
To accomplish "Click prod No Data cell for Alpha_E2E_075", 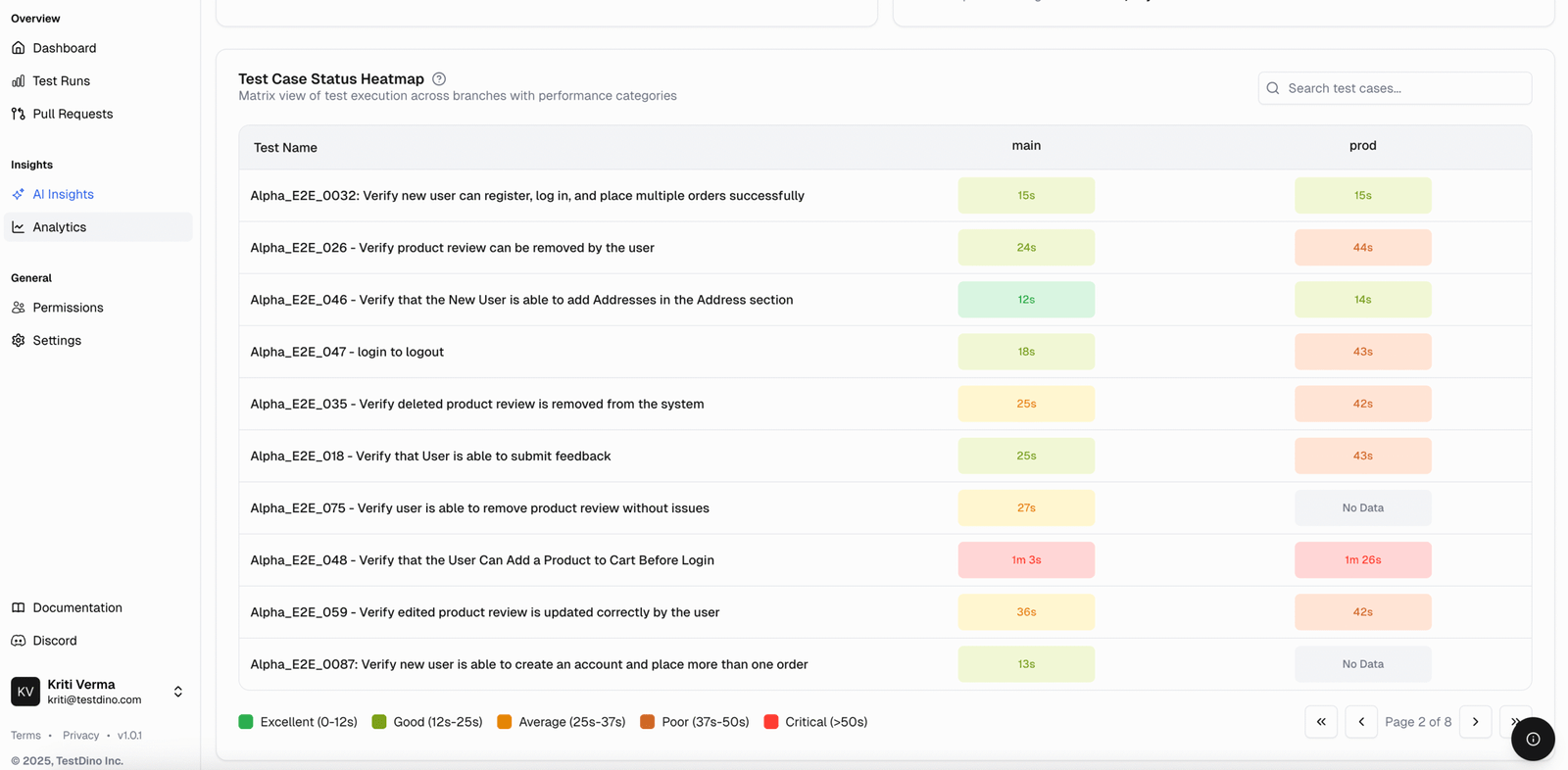I will pyautogui.click(x=1363, y=508).
